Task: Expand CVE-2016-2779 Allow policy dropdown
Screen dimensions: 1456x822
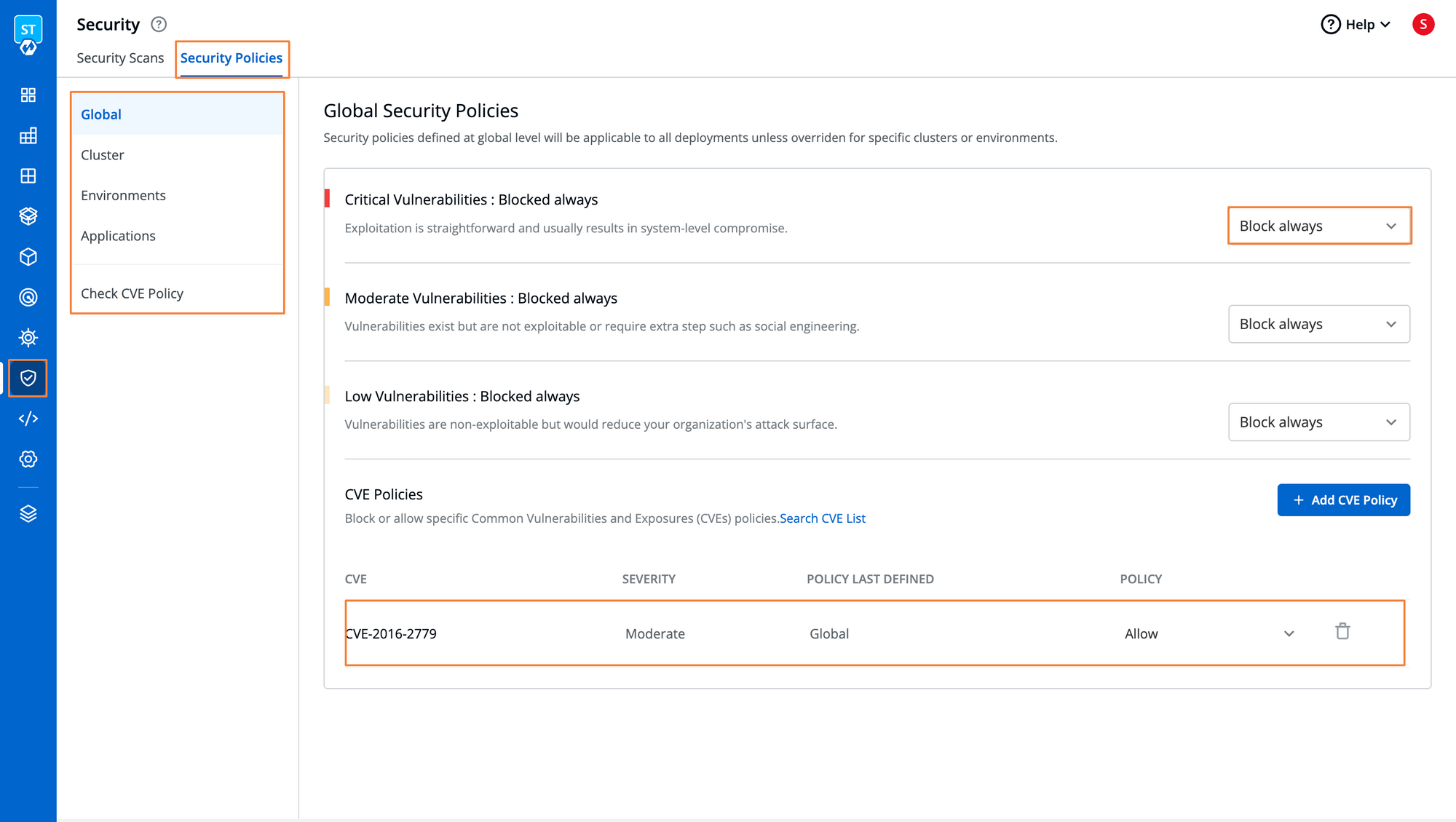Action: click(x=1289, y=633)
